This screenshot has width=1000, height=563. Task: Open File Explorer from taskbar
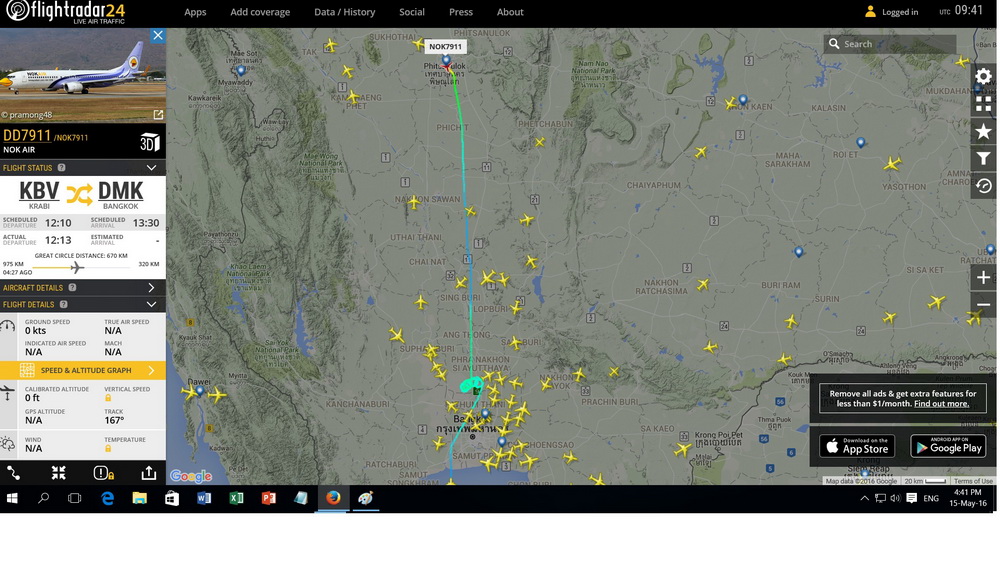(140, 498)
